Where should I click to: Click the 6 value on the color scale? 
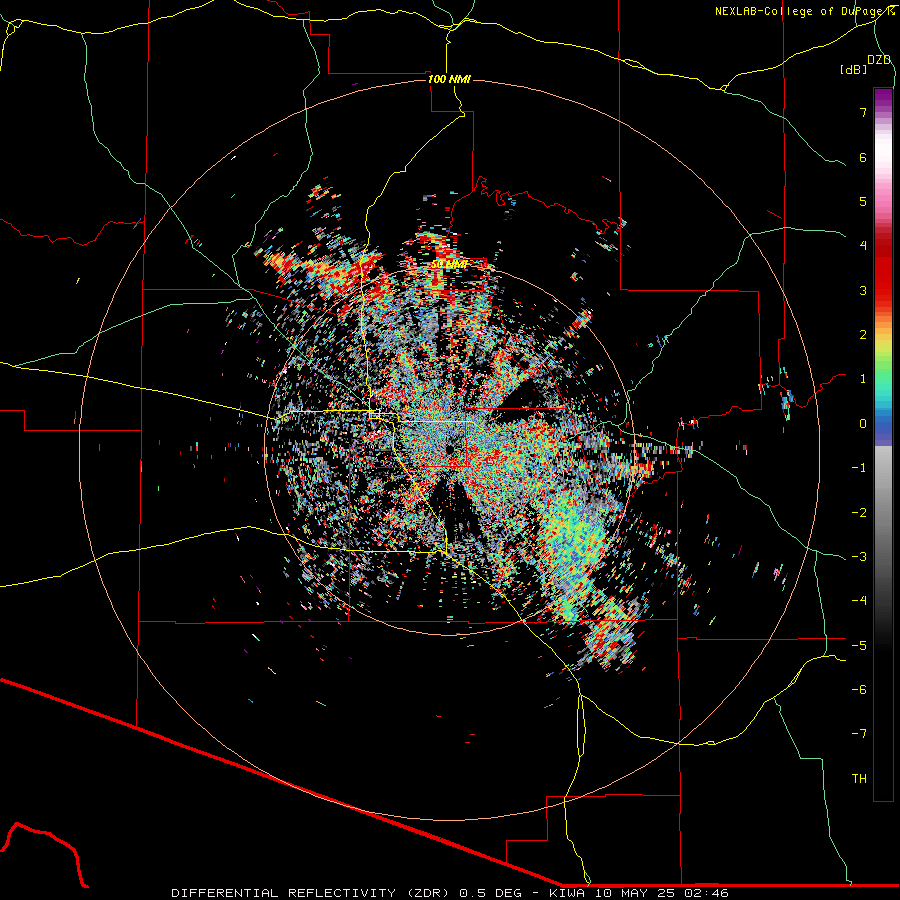coord(863,157)
